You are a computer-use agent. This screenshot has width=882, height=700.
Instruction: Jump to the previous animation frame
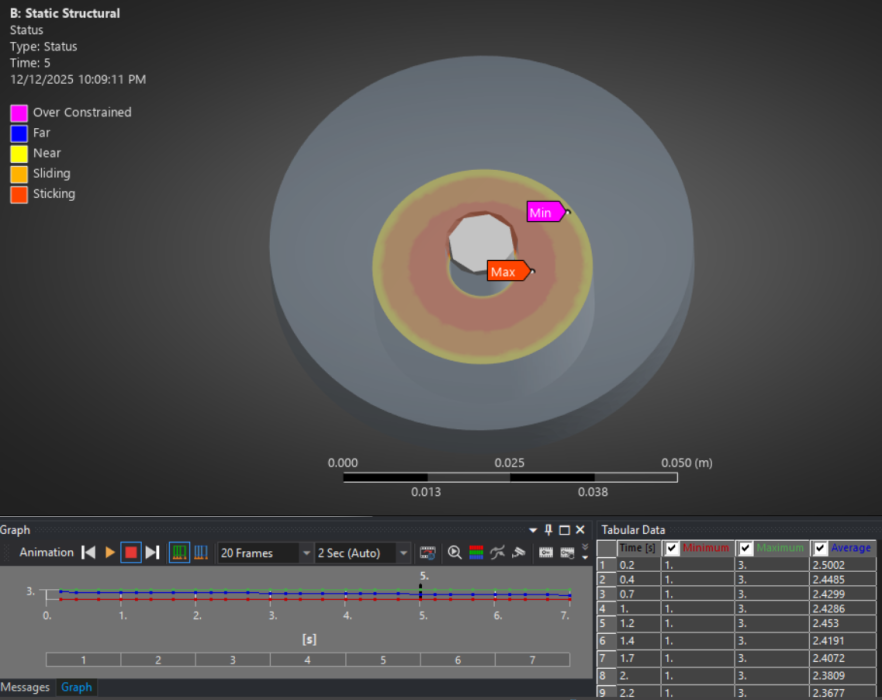pos(89,552)
